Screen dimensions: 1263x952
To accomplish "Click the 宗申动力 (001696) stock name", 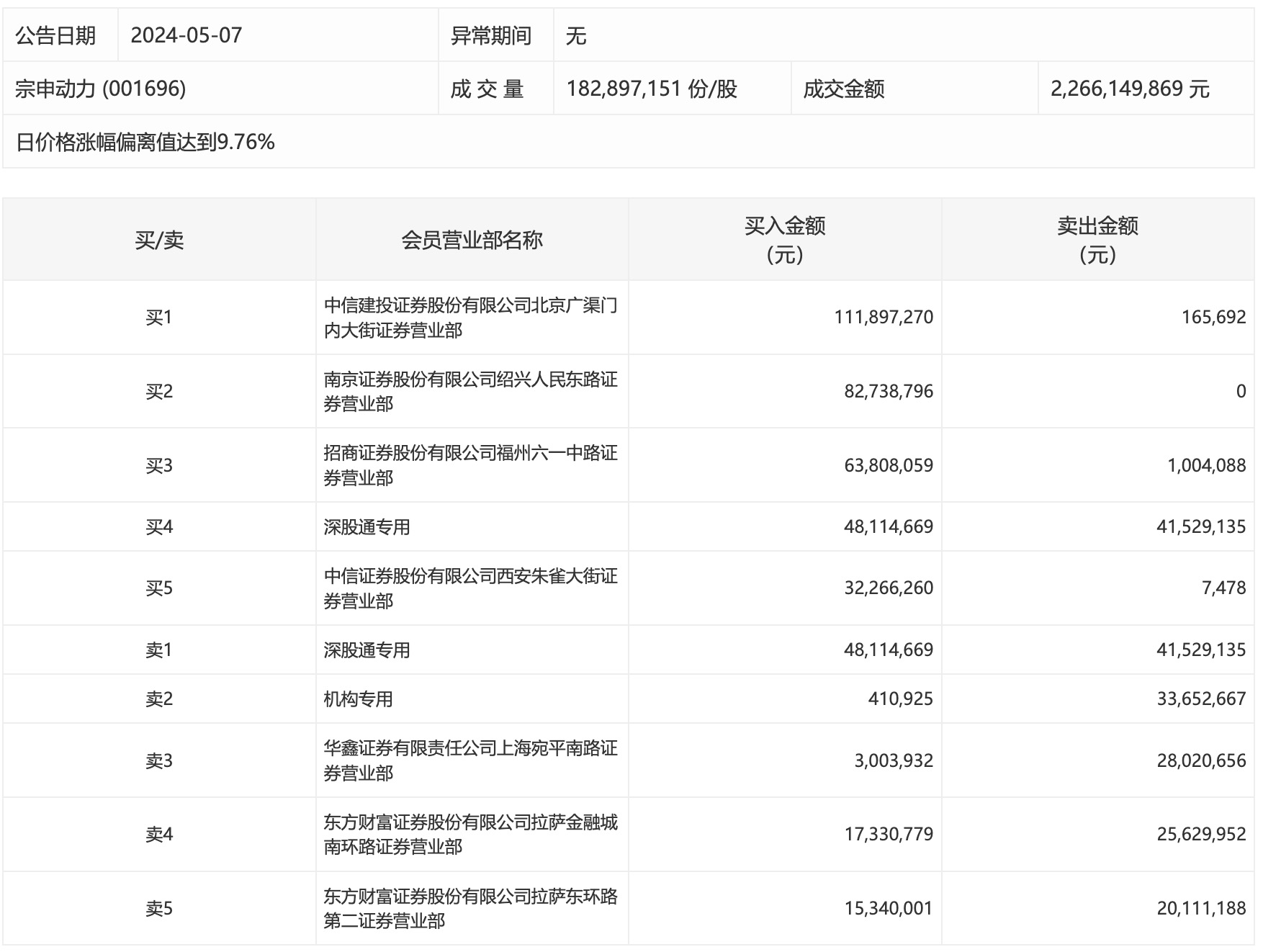I will click(100, 89).
